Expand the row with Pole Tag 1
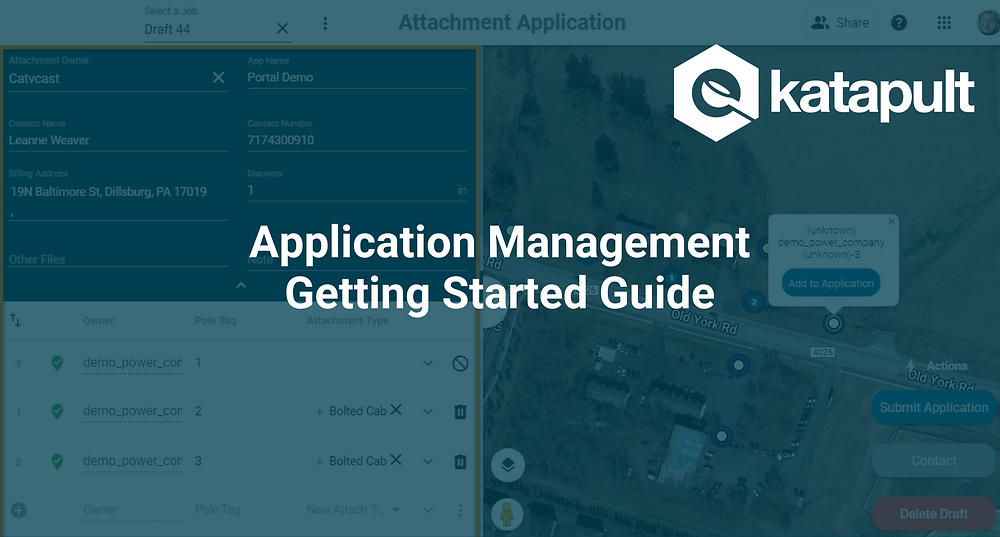1000x537 pixels. [428, 364]
